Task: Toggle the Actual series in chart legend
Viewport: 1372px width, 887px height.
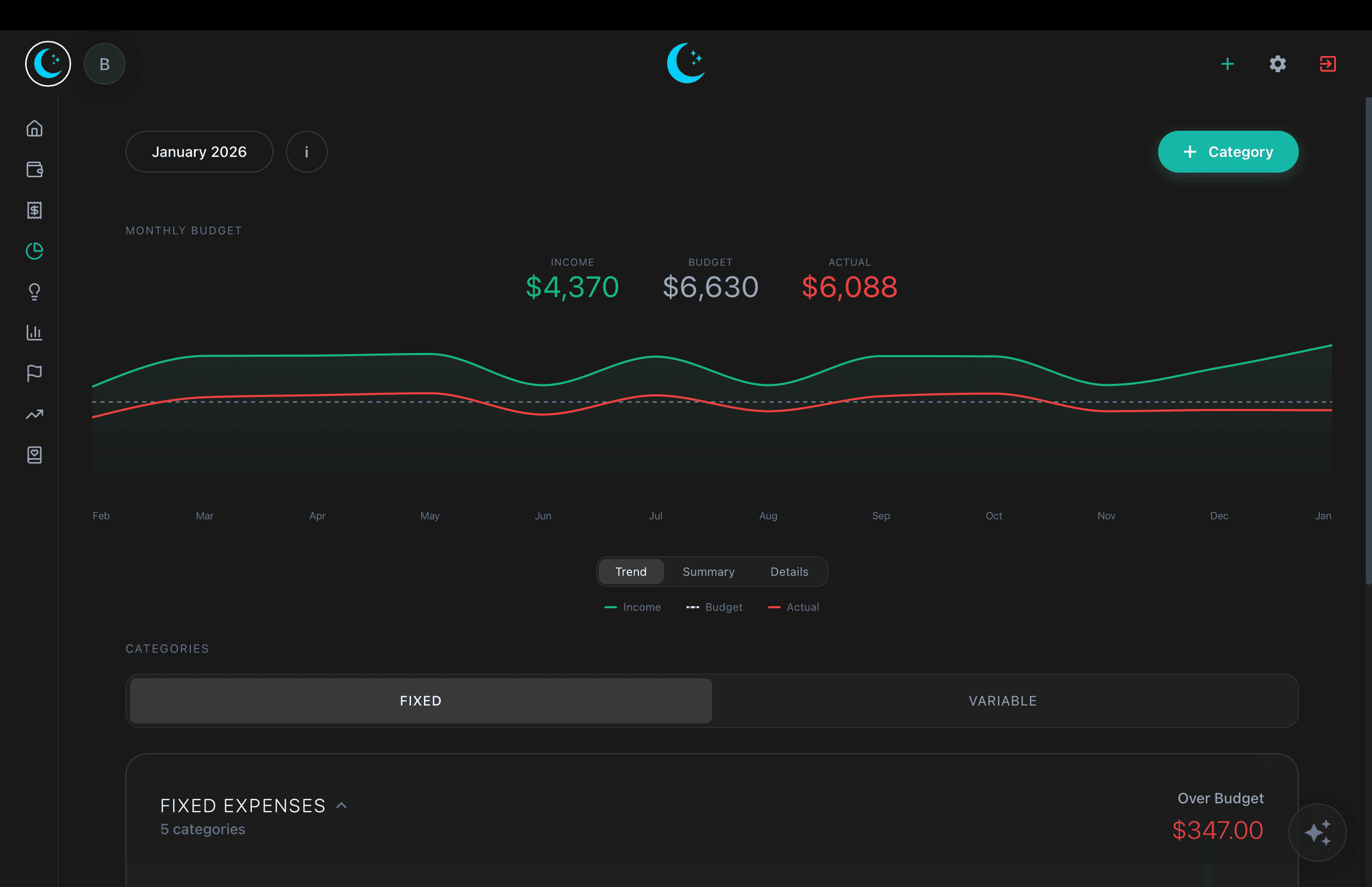Action: 794,607
